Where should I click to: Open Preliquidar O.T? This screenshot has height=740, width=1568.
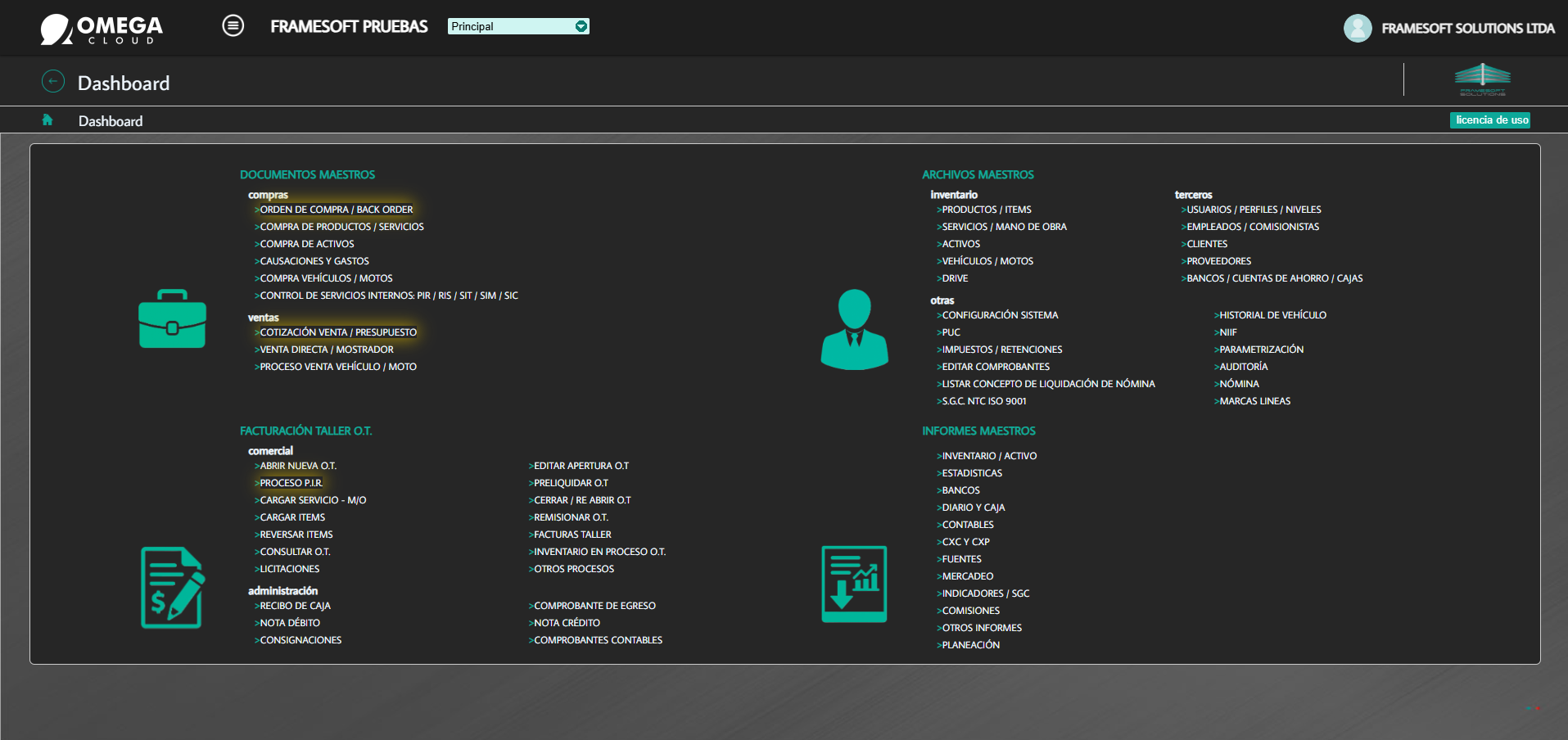[571, 483]
